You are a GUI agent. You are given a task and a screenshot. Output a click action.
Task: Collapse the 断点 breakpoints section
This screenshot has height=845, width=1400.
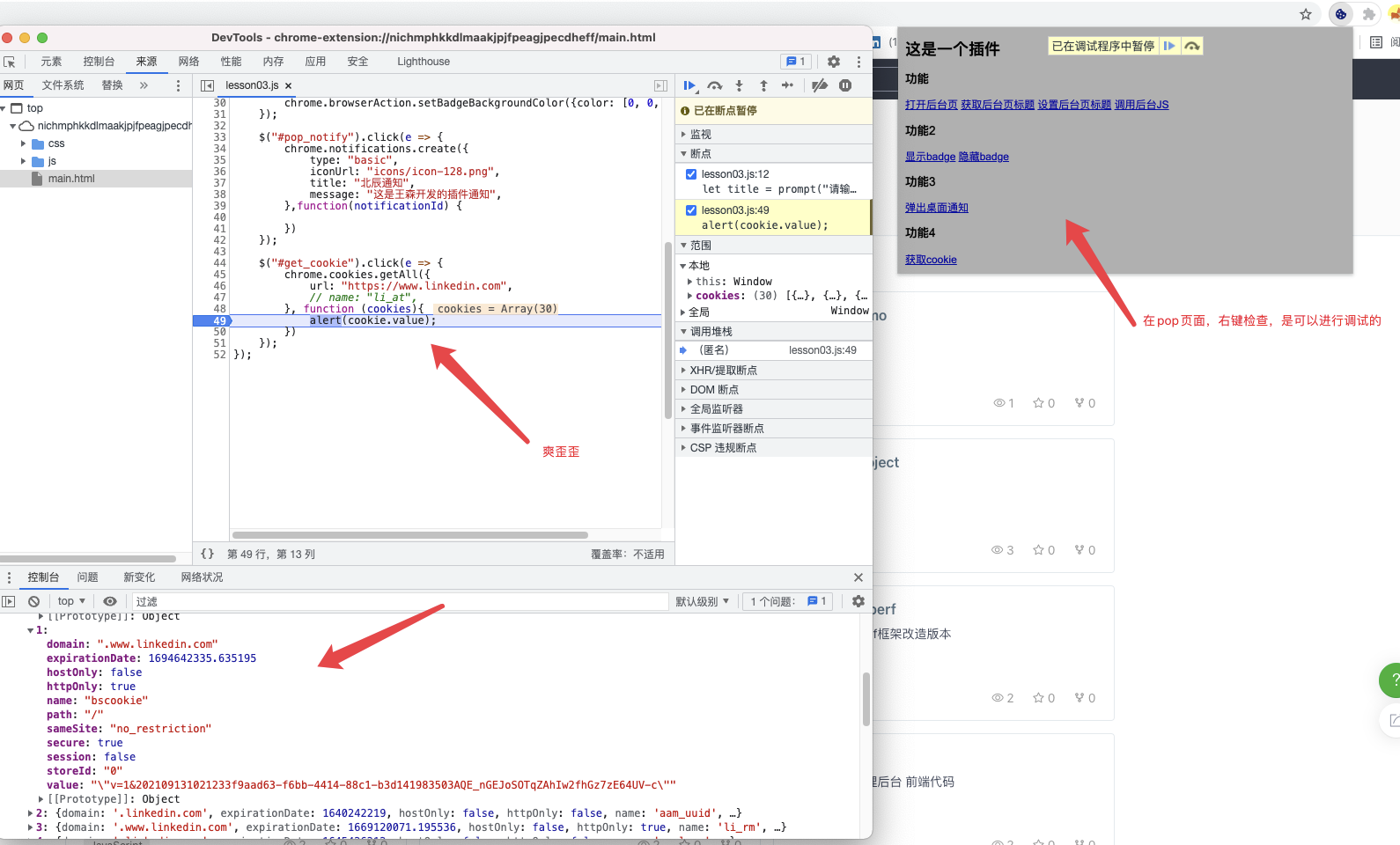pyautogui.click(x=774, y=154)
